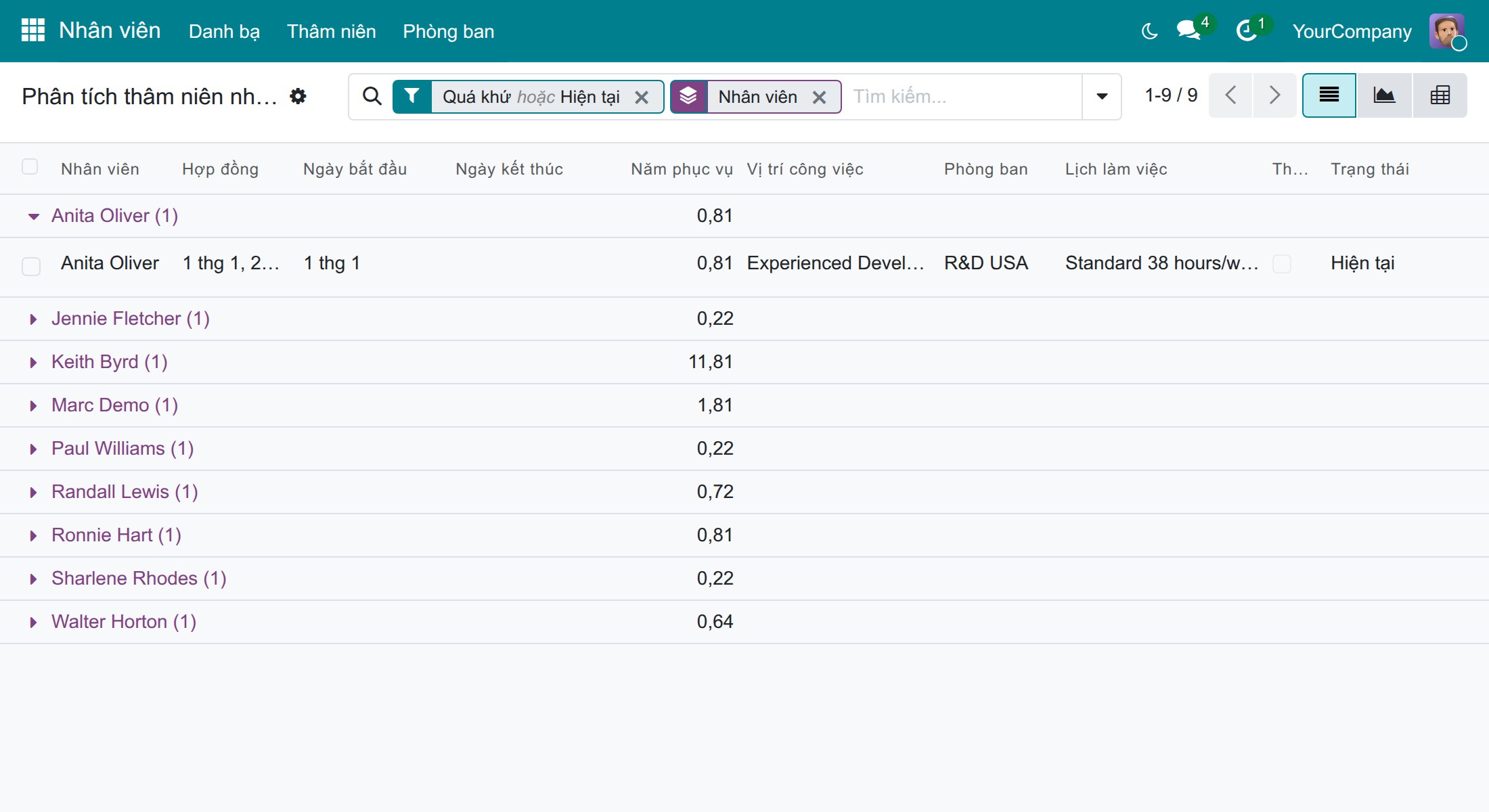
Task: Switch to pivot table view icon
Action: tap(1440, 95)
